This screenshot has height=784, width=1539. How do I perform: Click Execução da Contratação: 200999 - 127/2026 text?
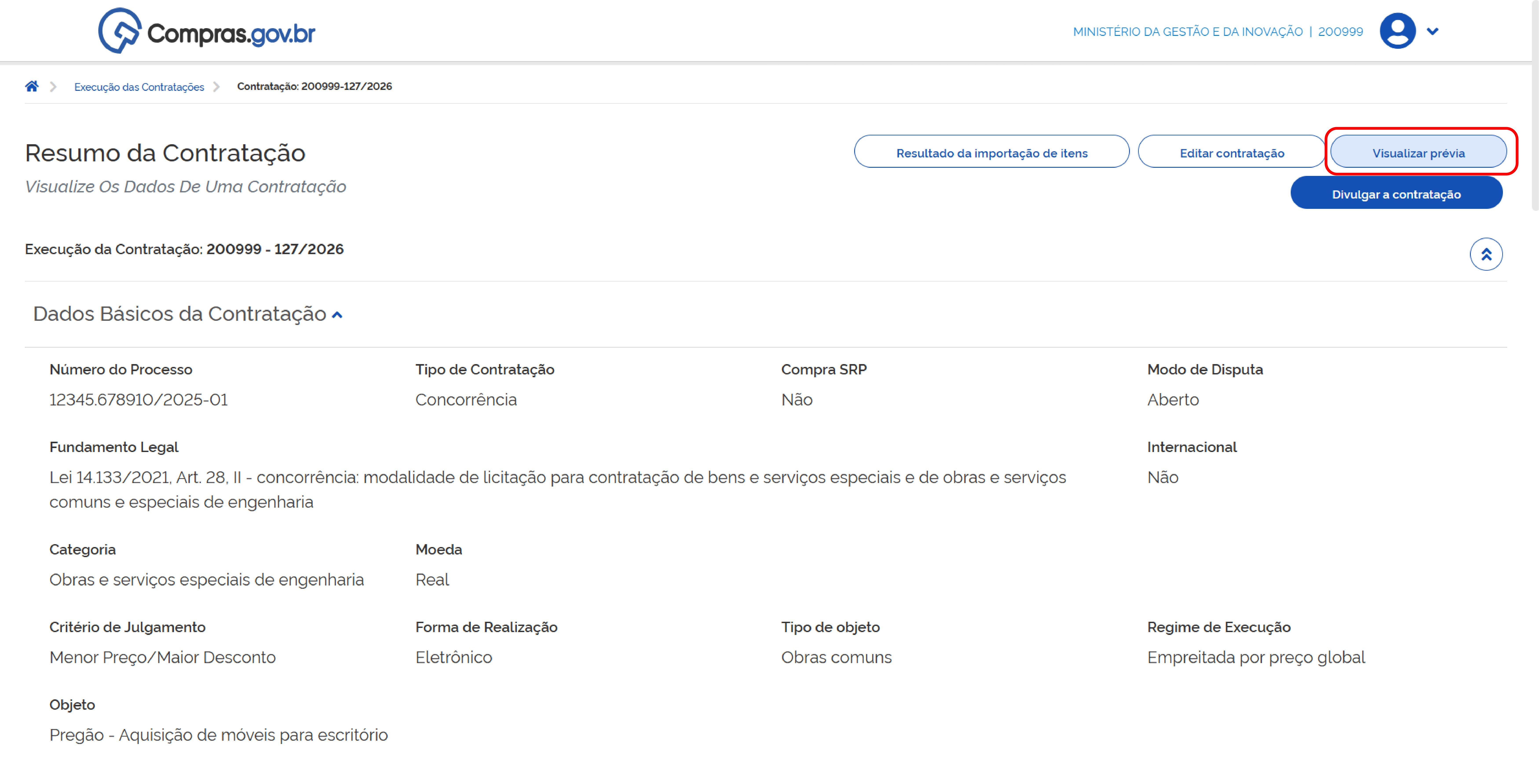point(184,249)
